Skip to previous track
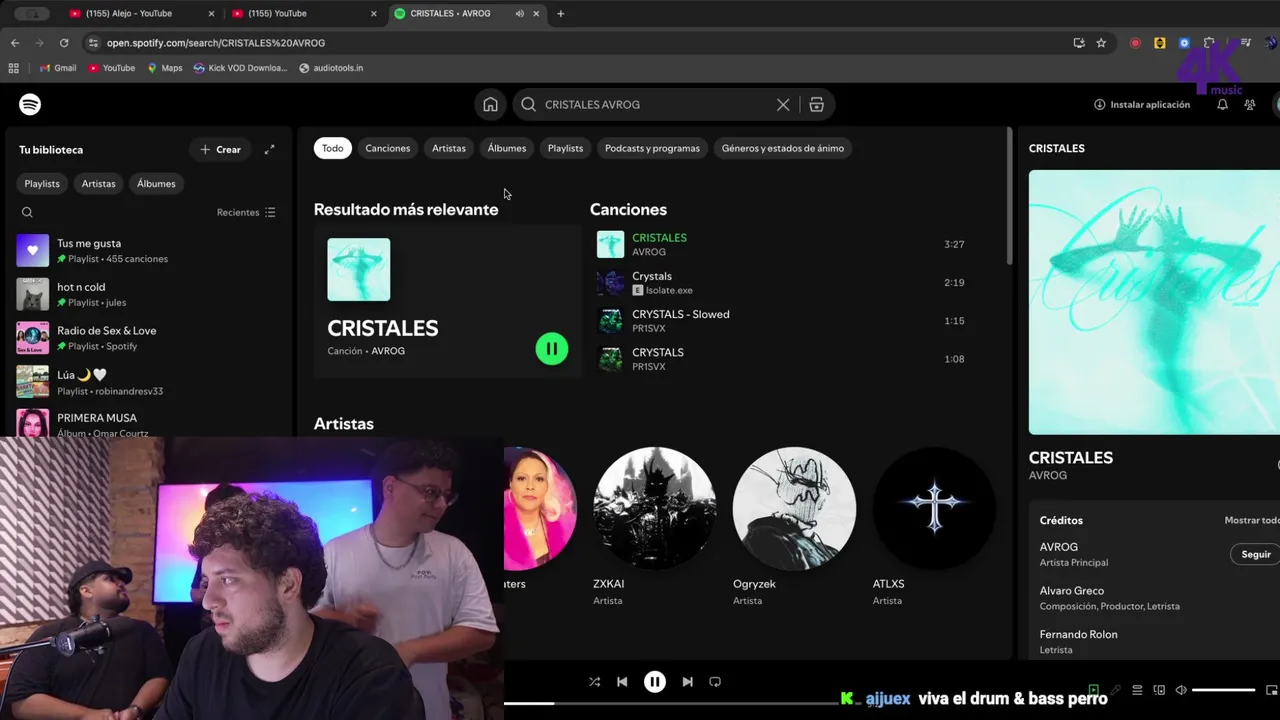The height and width of the screenshot is (720, 1280). (x=622, y=682)
